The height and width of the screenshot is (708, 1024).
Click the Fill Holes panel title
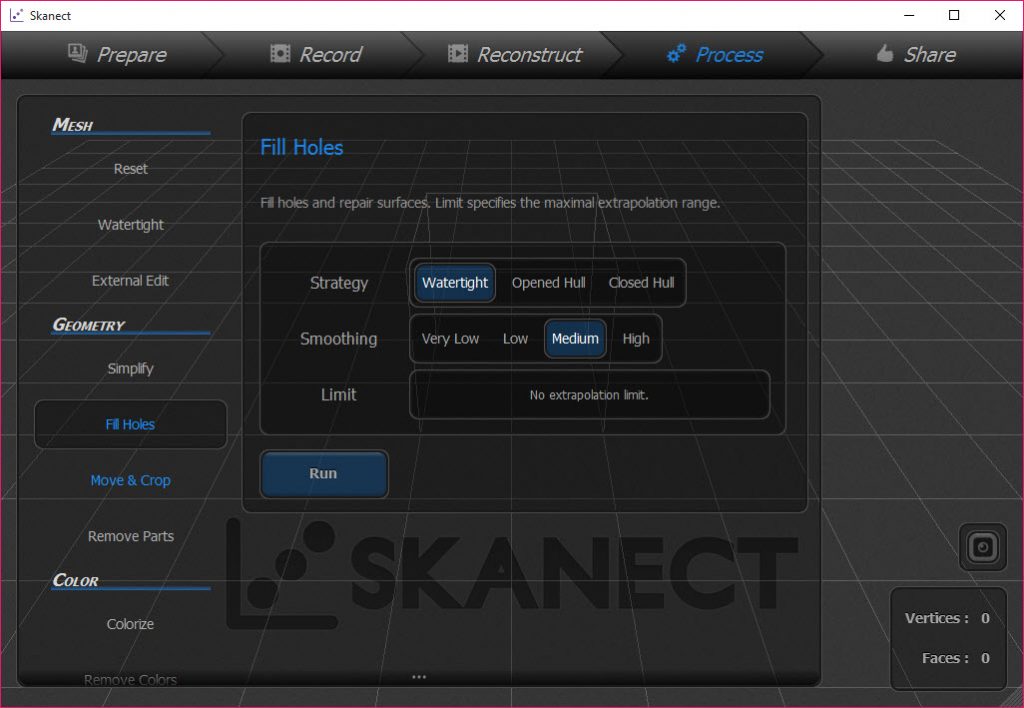(x=302, y=147)
